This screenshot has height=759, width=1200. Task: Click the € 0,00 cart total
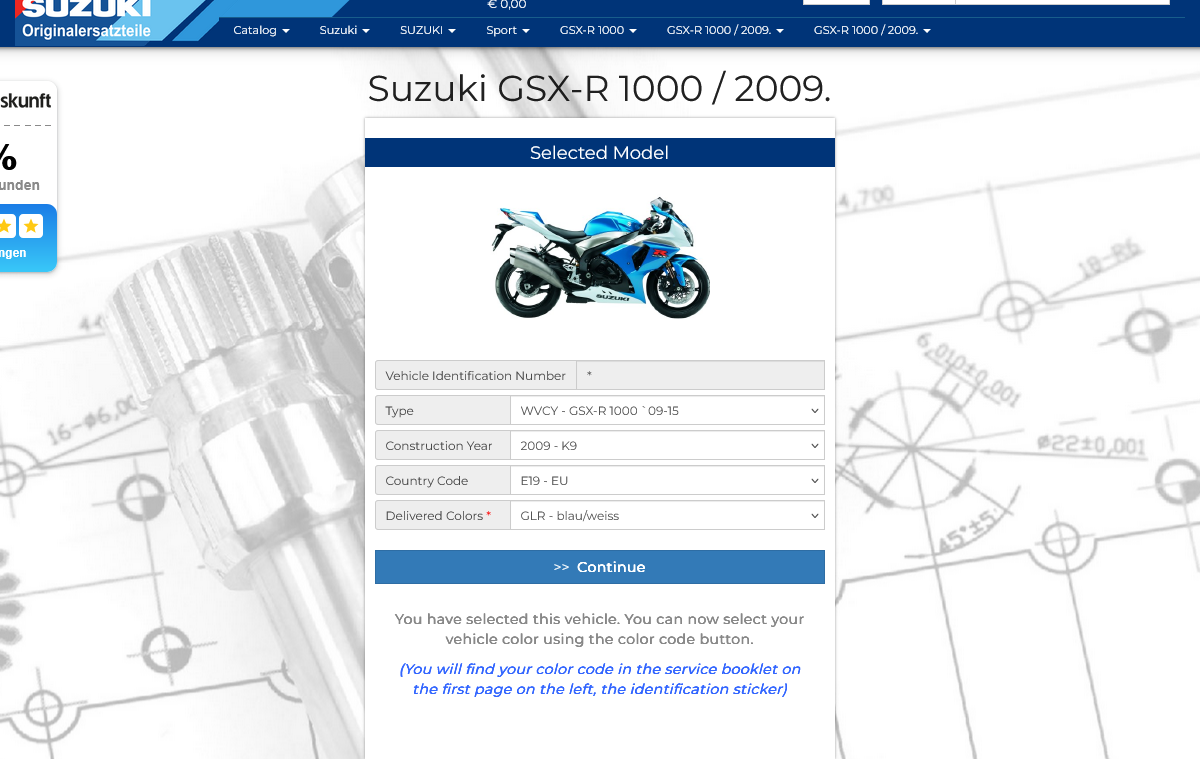506,5
